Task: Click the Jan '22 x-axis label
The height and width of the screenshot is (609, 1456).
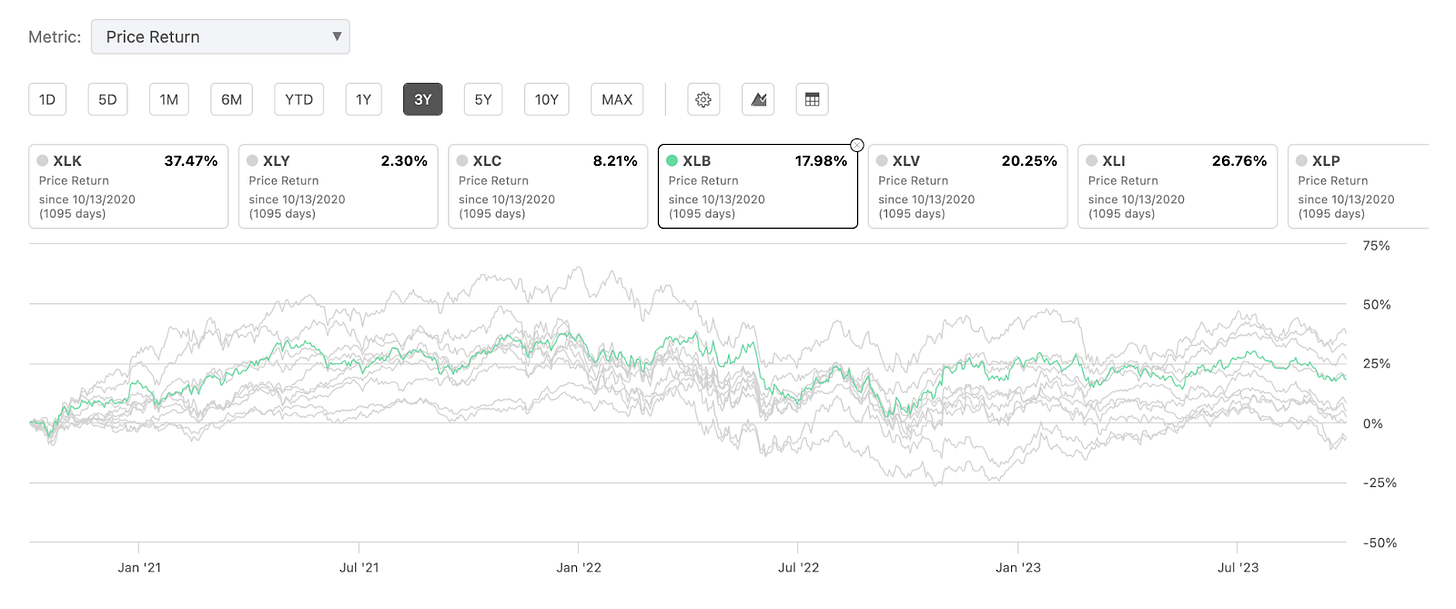Action: [x=579, y=568]
